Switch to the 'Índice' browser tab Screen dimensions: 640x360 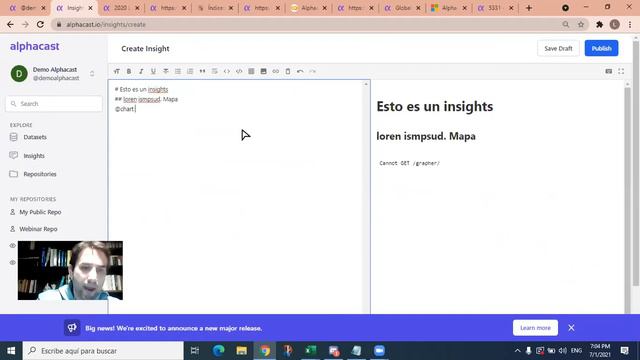point(215,8)
